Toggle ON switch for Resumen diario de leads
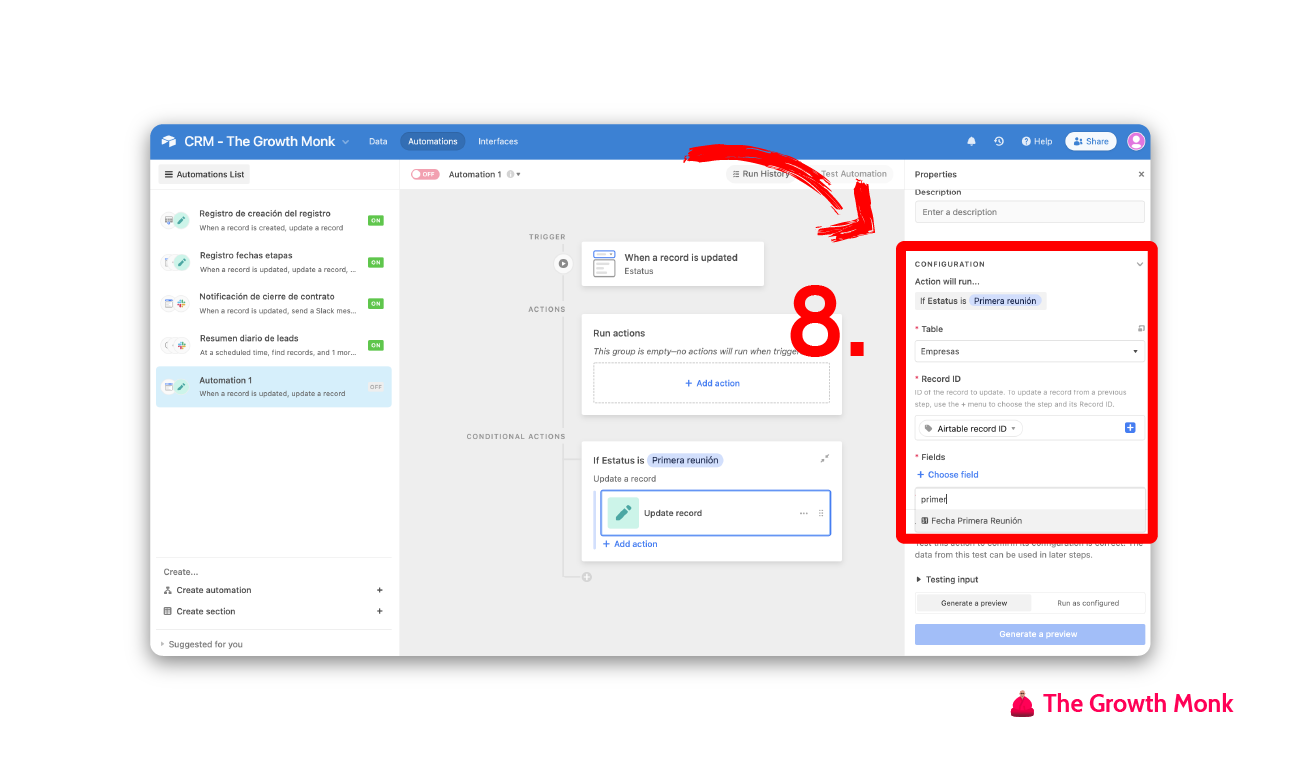1301x781 pixels. (x=375, y=345)
